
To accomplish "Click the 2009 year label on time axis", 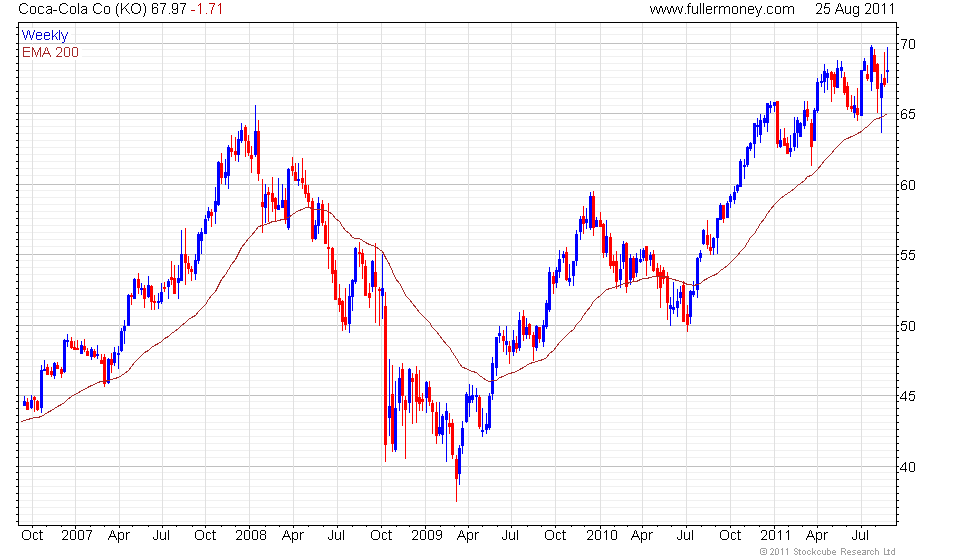I will point(427,536).
